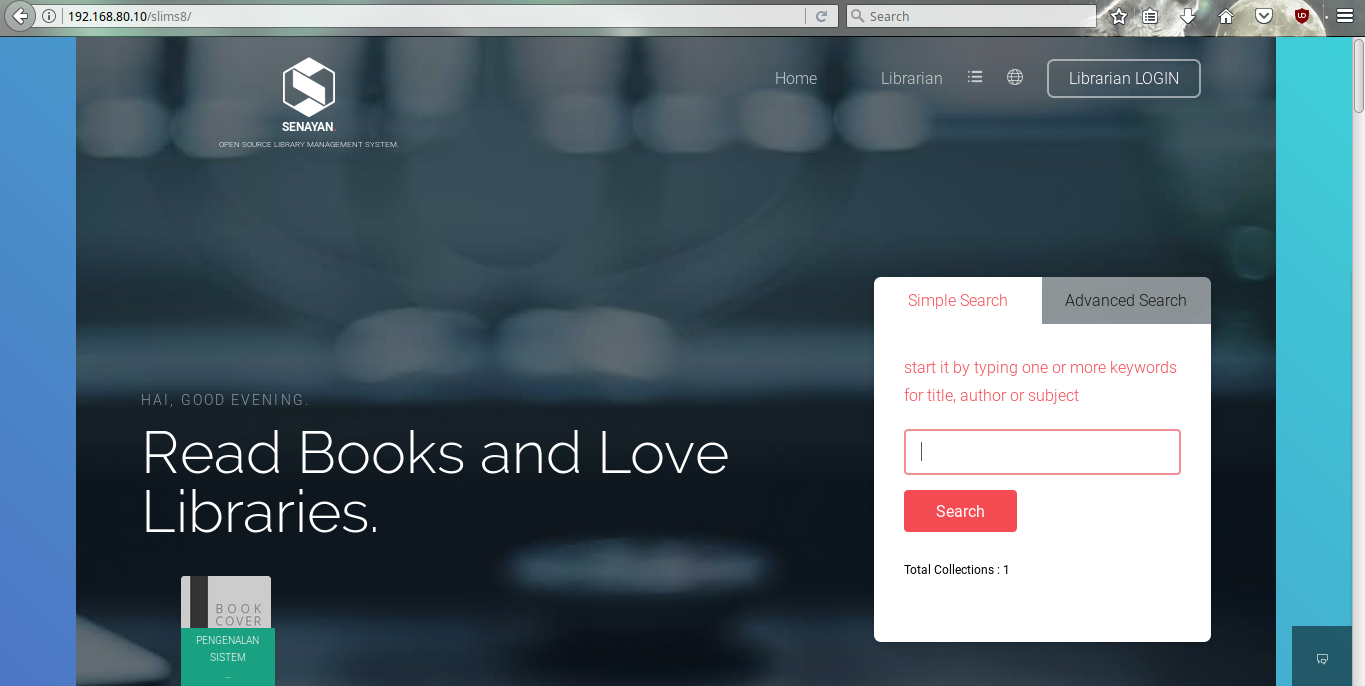Viewport: 1365px width, 686px height.
Task: Open the browser hamburger menu
Action: (1345, 16)
